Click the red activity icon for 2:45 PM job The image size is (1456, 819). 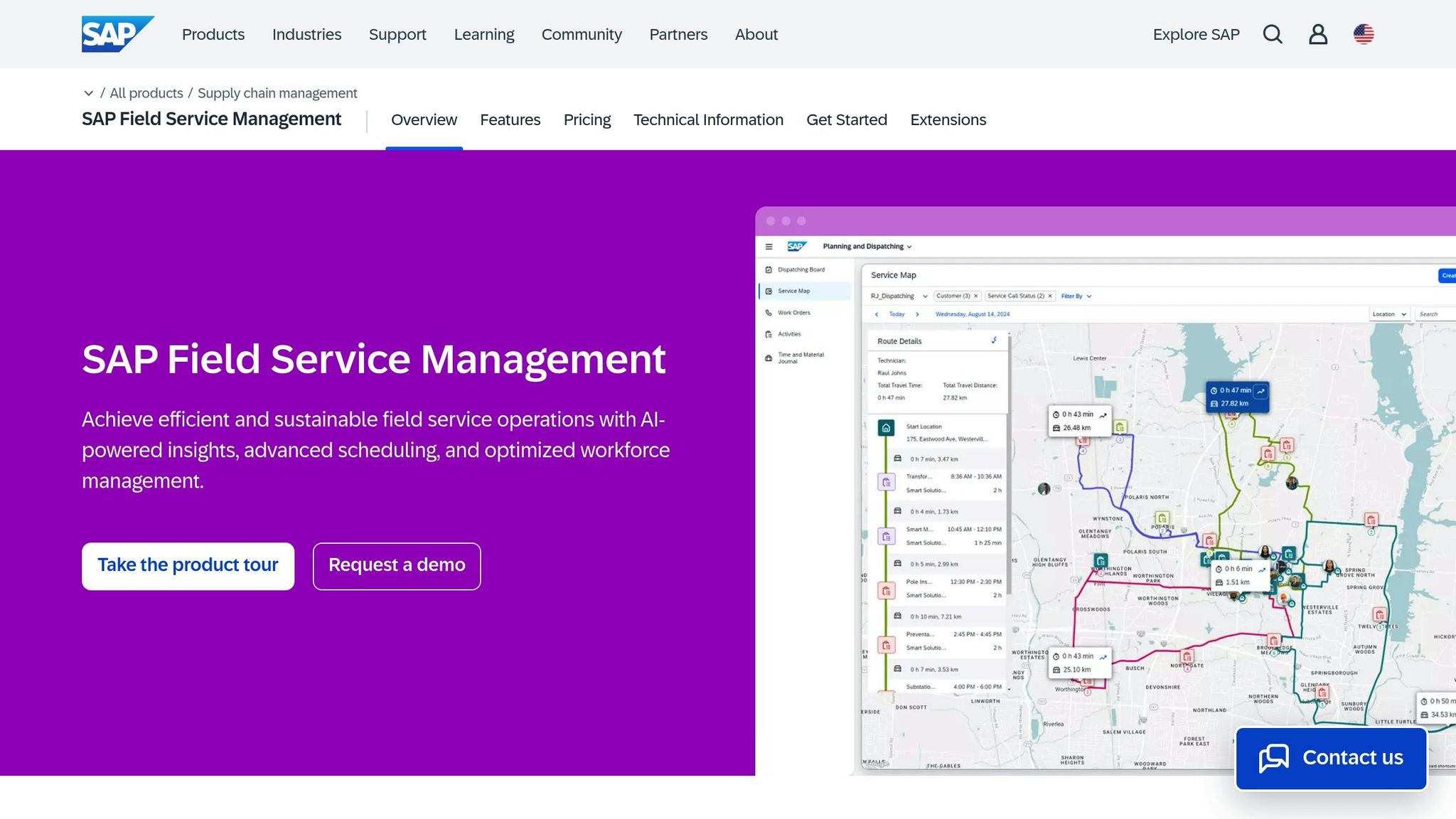tap(886, 645)
